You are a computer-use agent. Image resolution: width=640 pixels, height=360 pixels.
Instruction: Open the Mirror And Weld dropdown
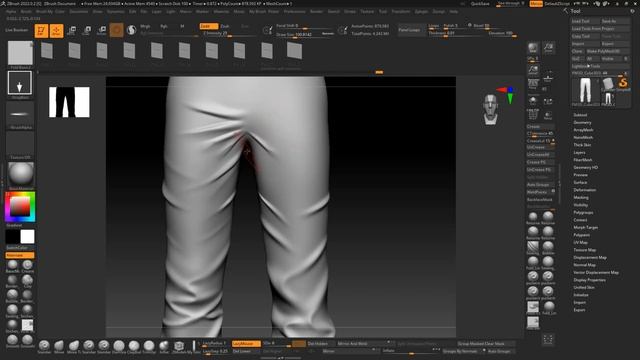click(364, 344)
